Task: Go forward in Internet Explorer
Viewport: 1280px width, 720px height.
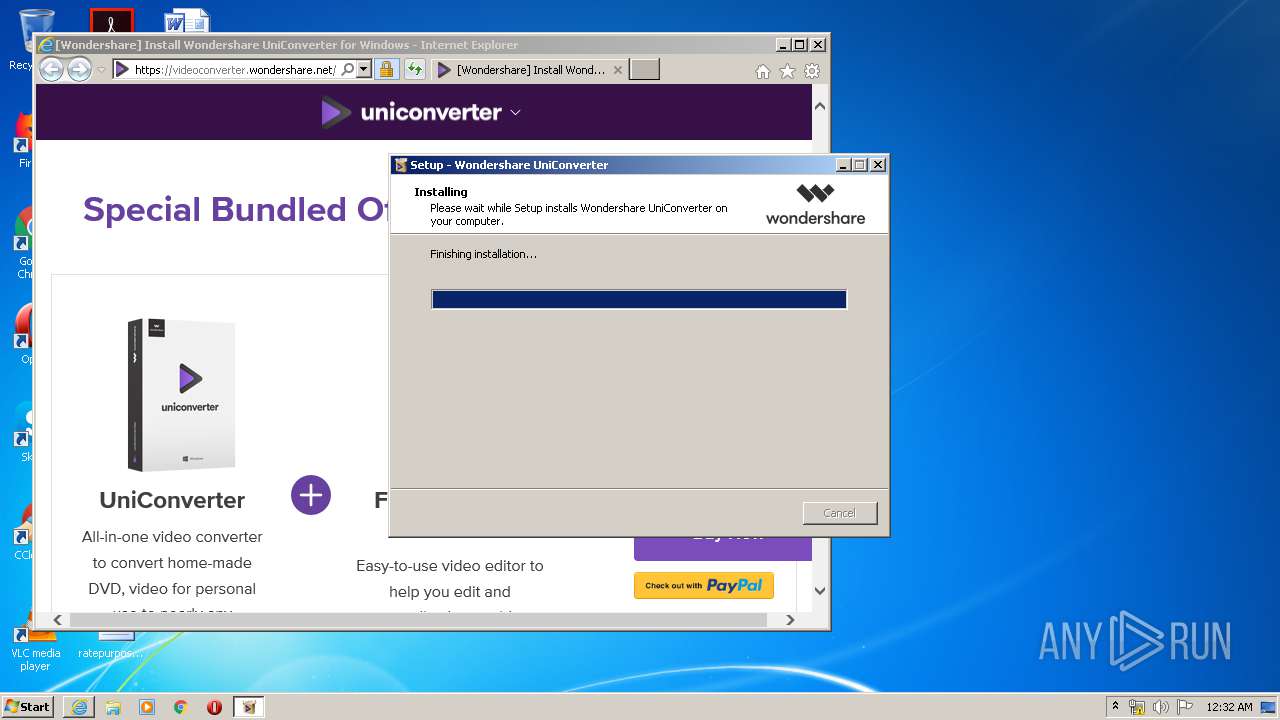Action: click(x=79, y=69)
